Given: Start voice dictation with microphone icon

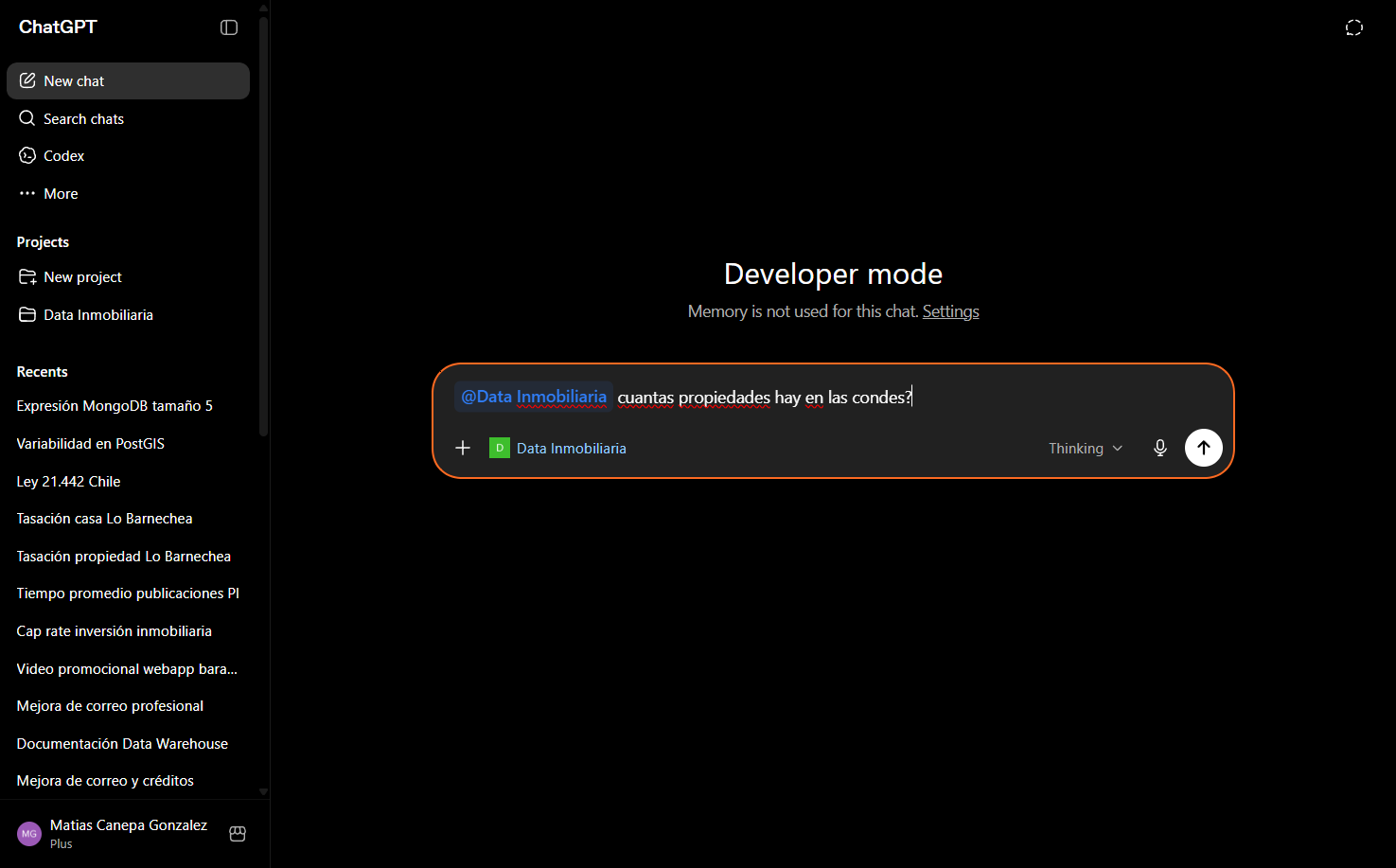Looking at the screenshot, I should coord(1160,448).
